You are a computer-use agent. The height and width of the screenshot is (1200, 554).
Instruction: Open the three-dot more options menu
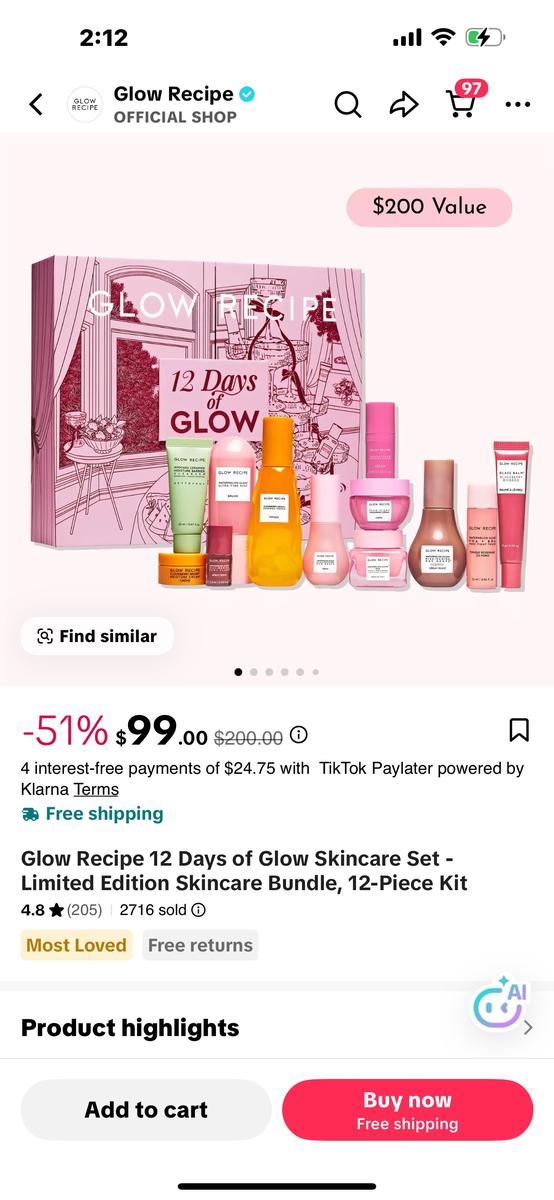pyautogui.click(x=518, y=104)
